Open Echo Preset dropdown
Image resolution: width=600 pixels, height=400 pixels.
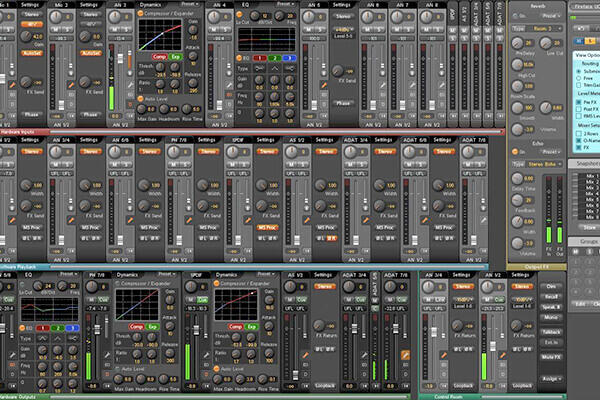[551, 152]
